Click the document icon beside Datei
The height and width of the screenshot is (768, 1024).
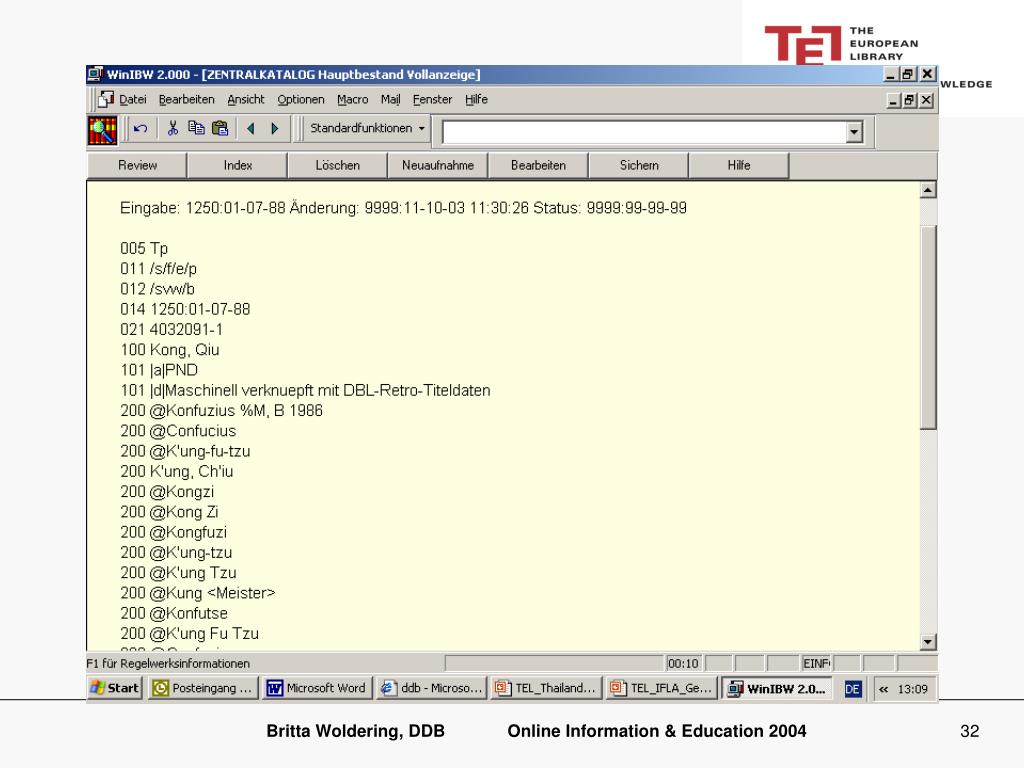pyautogui.click(x=106, y=99)
